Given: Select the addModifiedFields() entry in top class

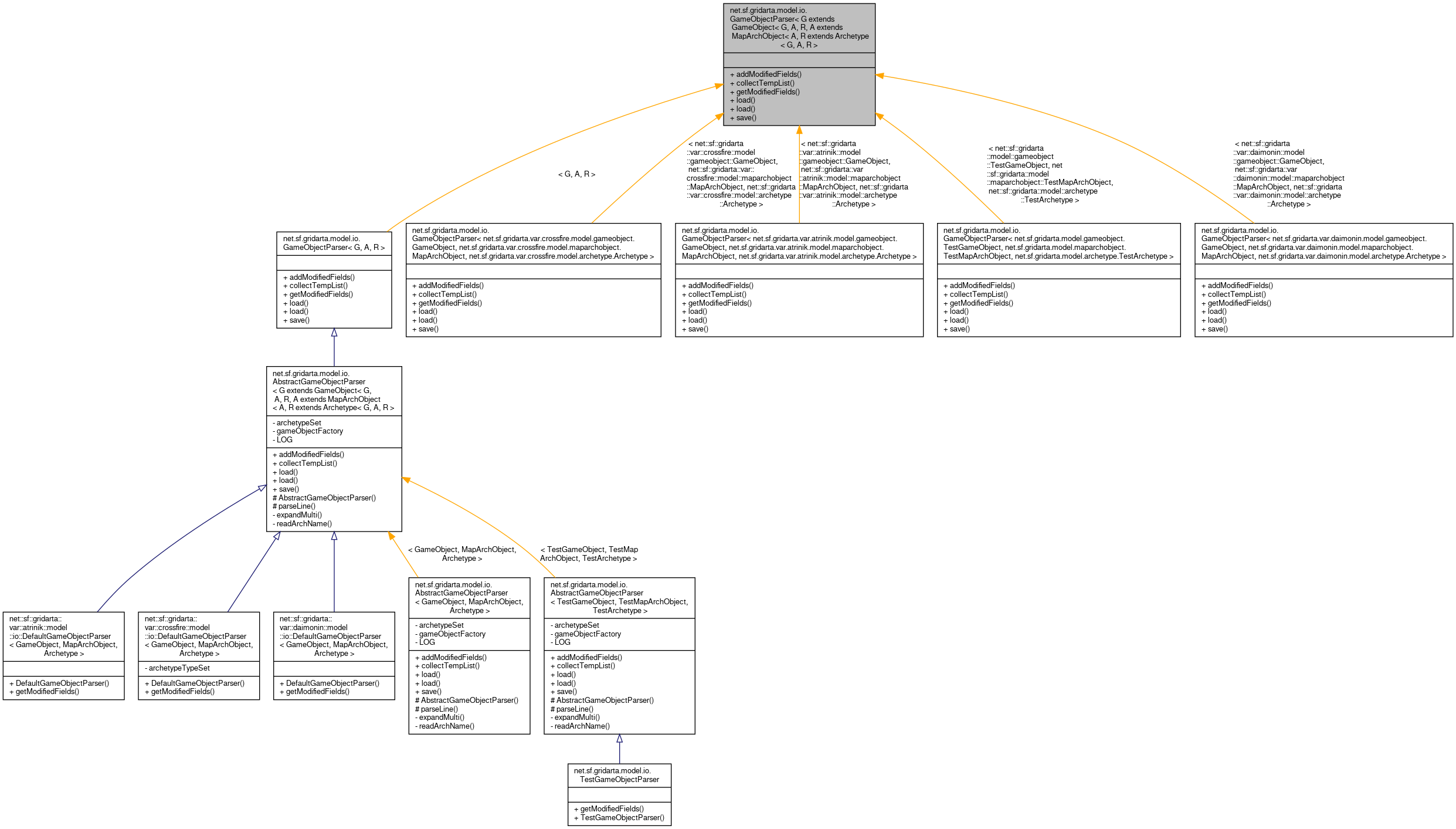Looking at the screenshot, I should 766,75.
